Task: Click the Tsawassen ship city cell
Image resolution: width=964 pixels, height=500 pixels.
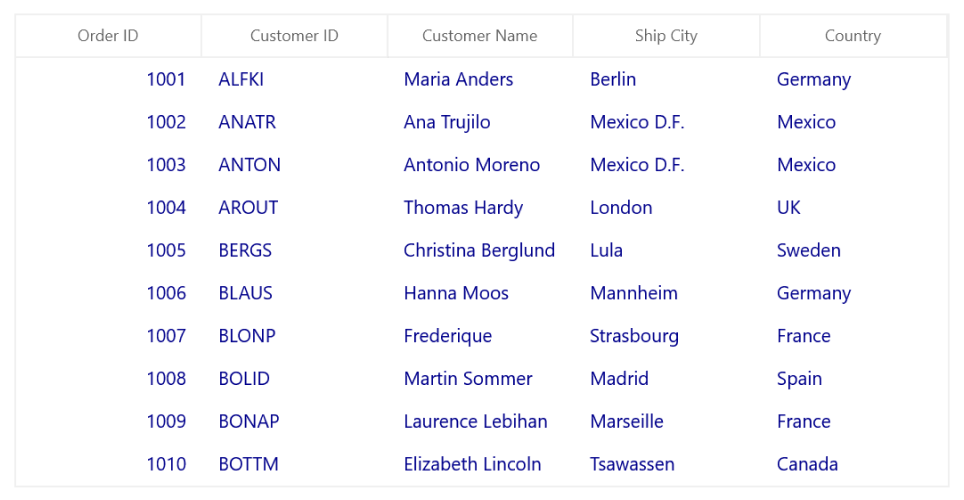Action: coord(632,464)
